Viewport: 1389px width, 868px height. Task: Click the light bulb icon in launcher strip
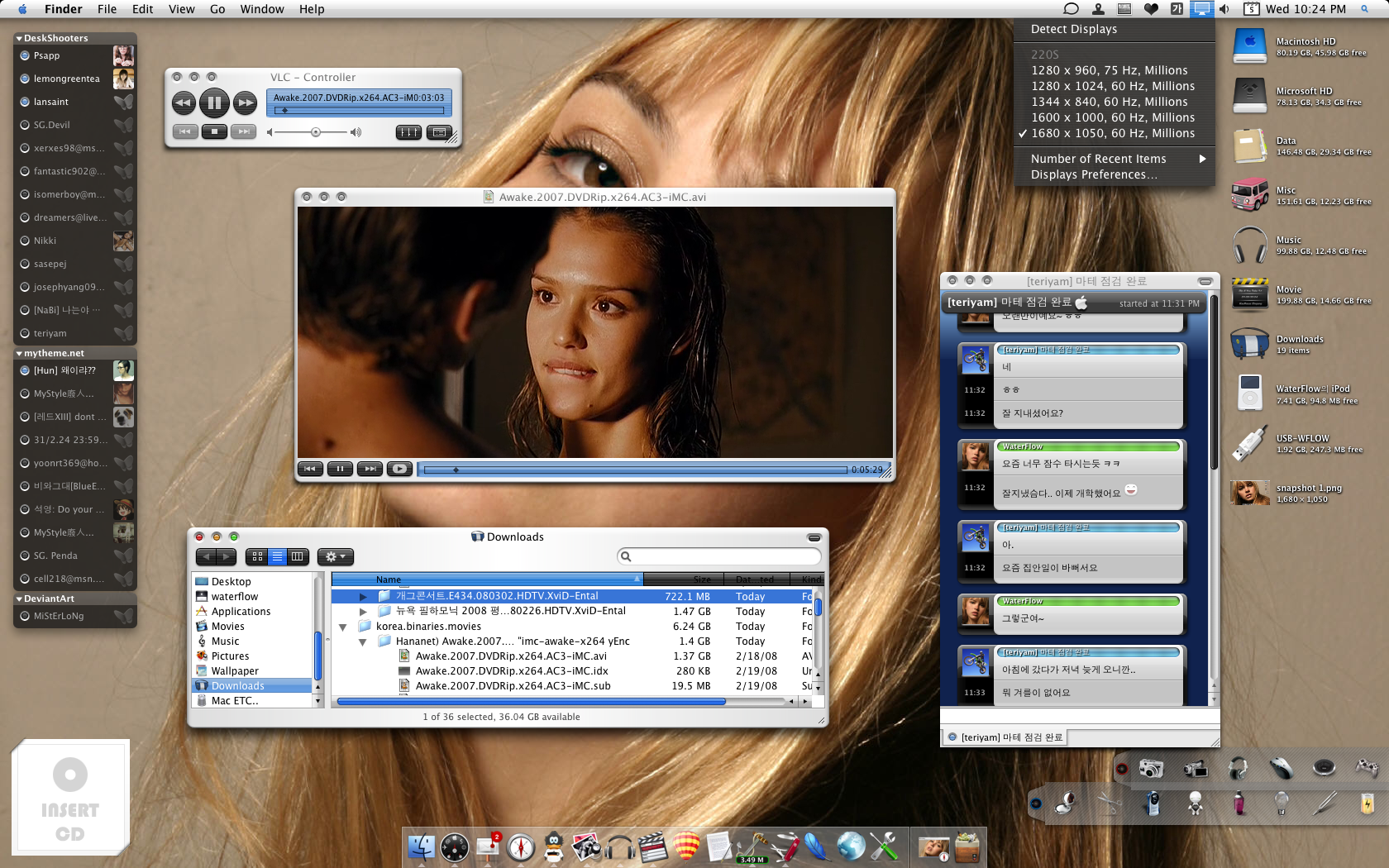tap(1281, 803)
